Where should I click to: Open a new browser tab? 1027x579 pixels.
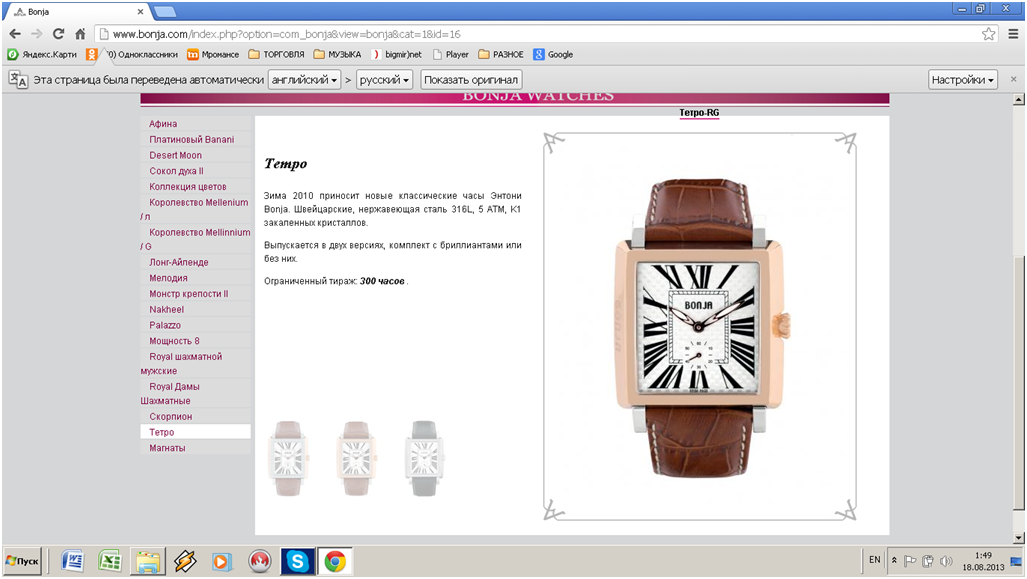[164, 11]
